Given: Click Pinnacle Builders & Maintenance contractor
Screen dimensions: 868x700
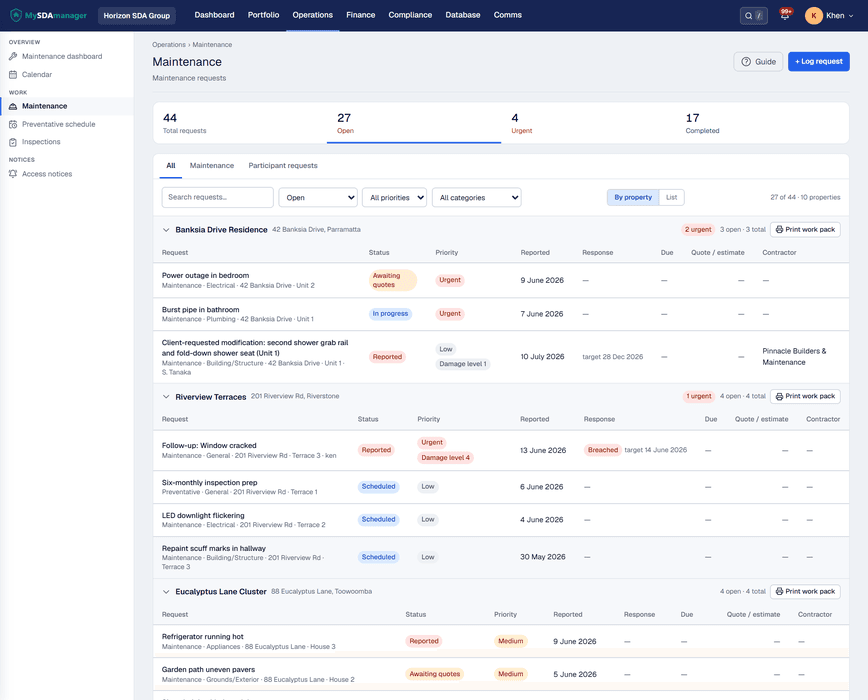Looking at the screenshot, I should (794, 356).
